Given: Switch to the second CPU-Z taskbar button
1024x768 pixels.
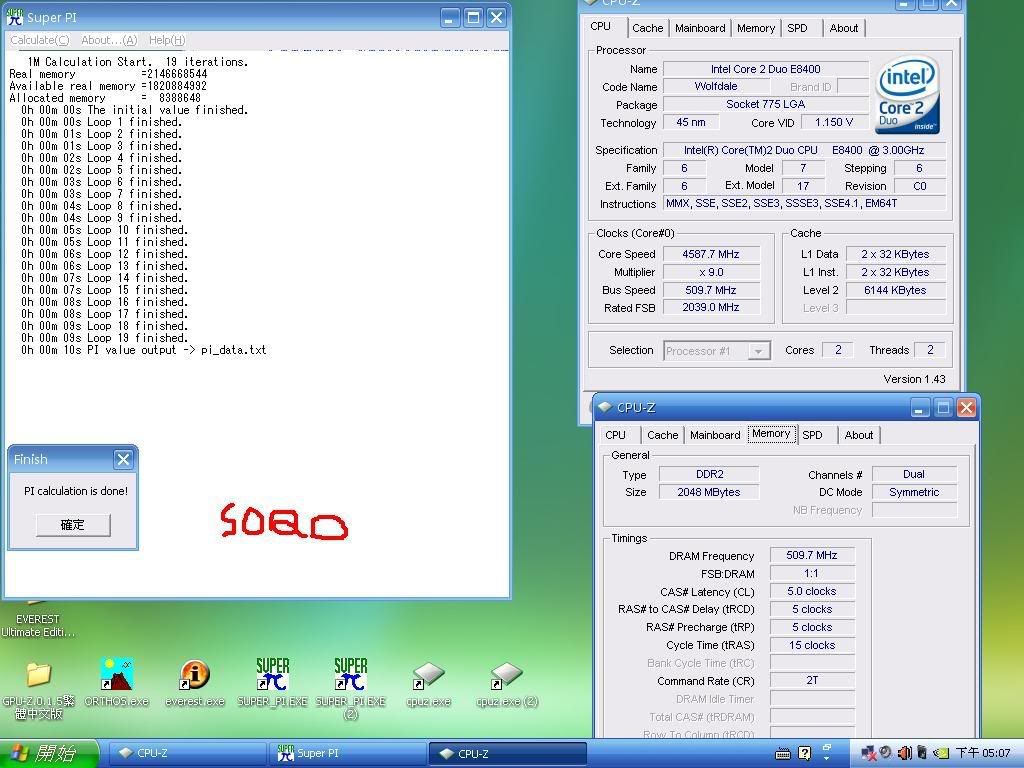Looking at the screenshot, I should [507, 753].
